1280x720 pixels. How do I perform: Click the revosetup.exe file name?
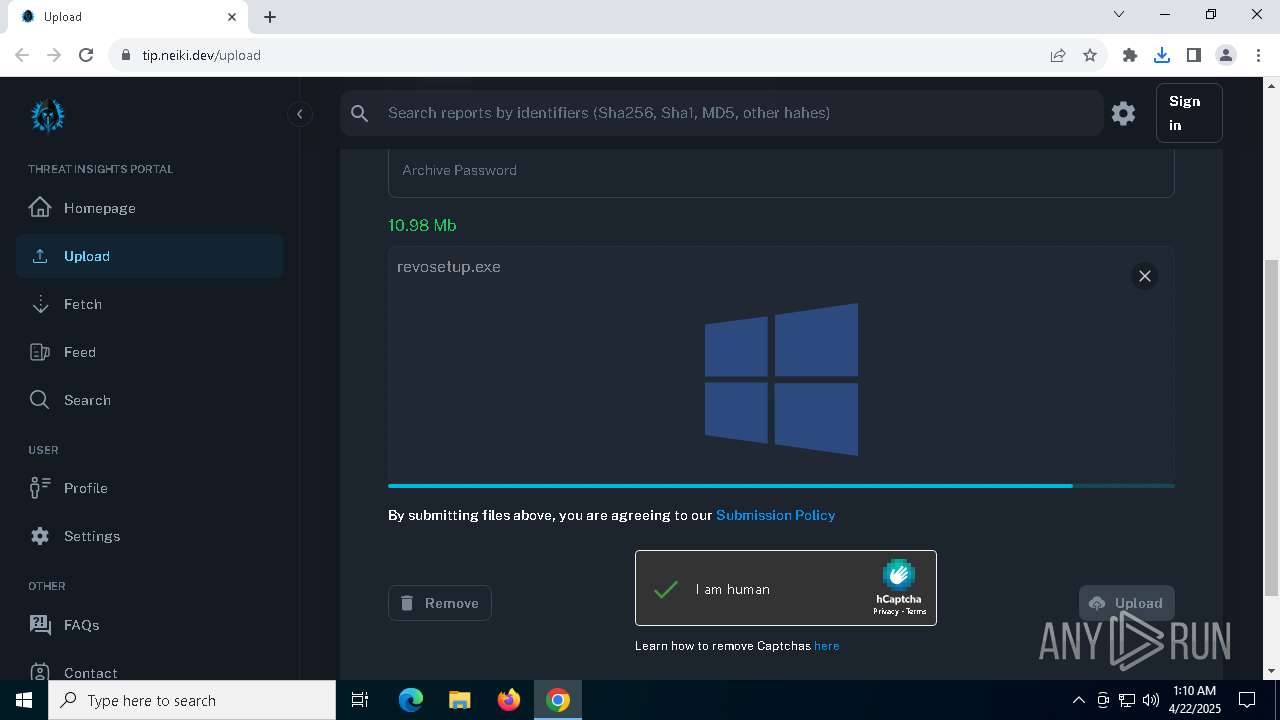pyautogui.click(x=449, y=267)
